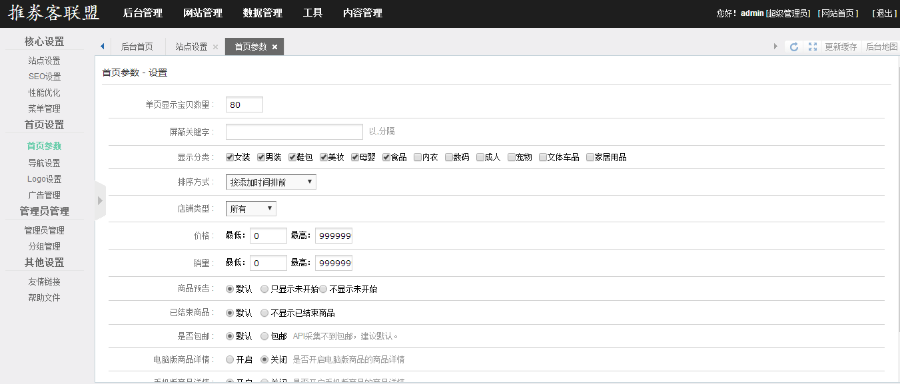
Task: Select 只显示未开始 radio option
Action: [x=264, y=289]
